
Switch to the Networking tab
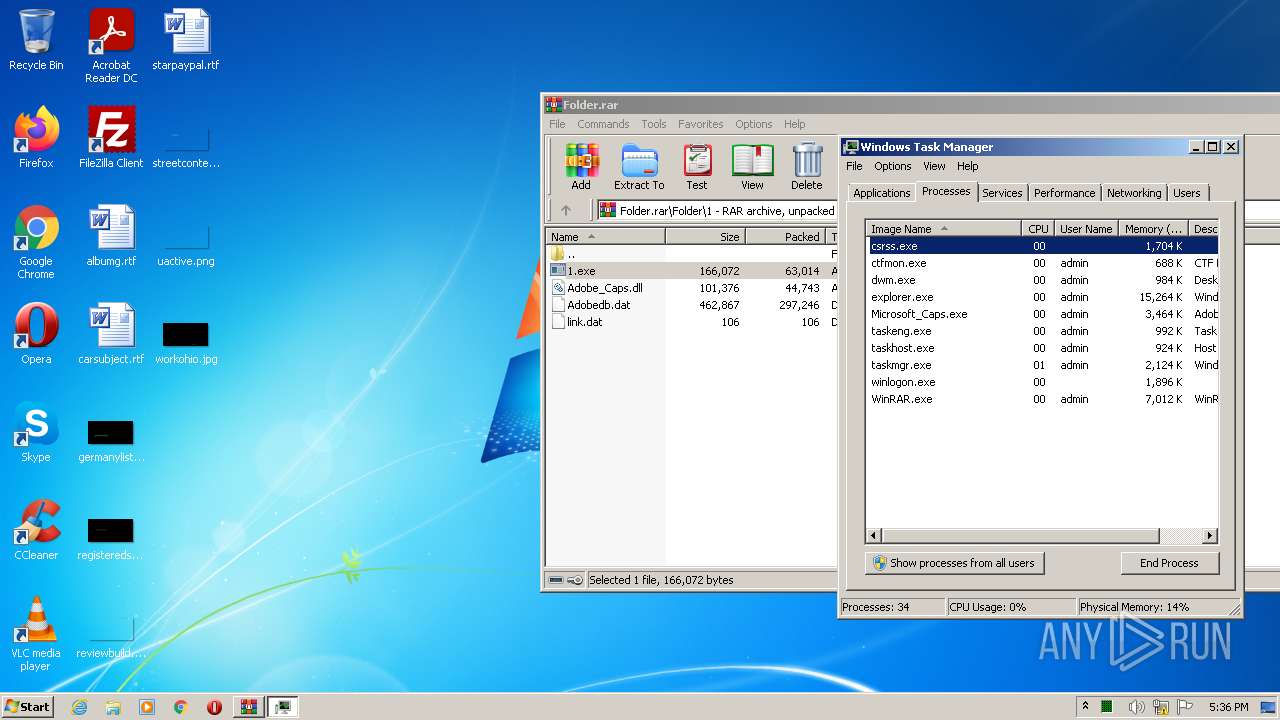1134,193
